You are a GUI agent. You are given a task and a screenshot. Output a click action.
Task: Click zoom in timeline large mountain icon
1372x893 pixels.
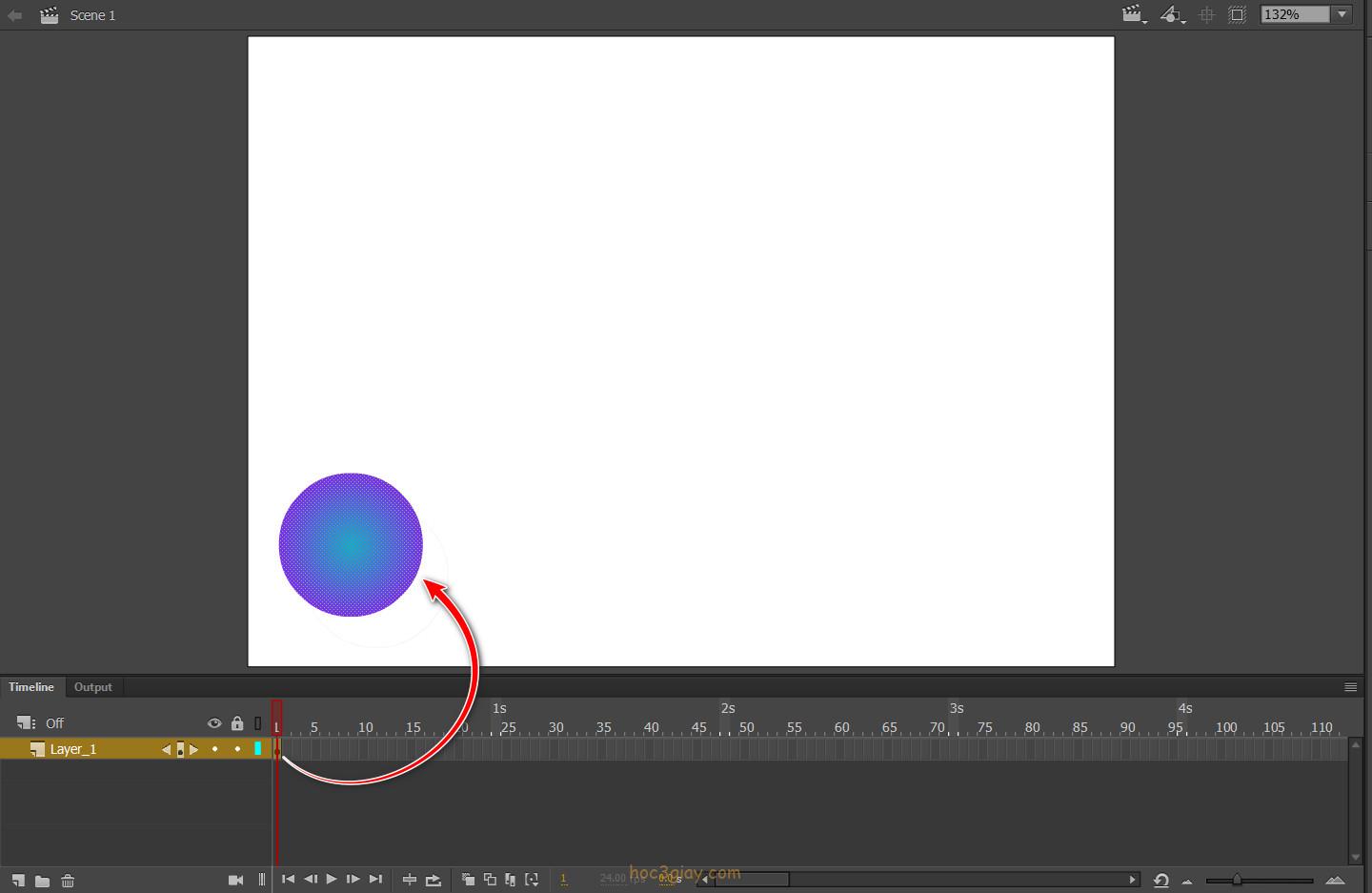point(1336,880)
